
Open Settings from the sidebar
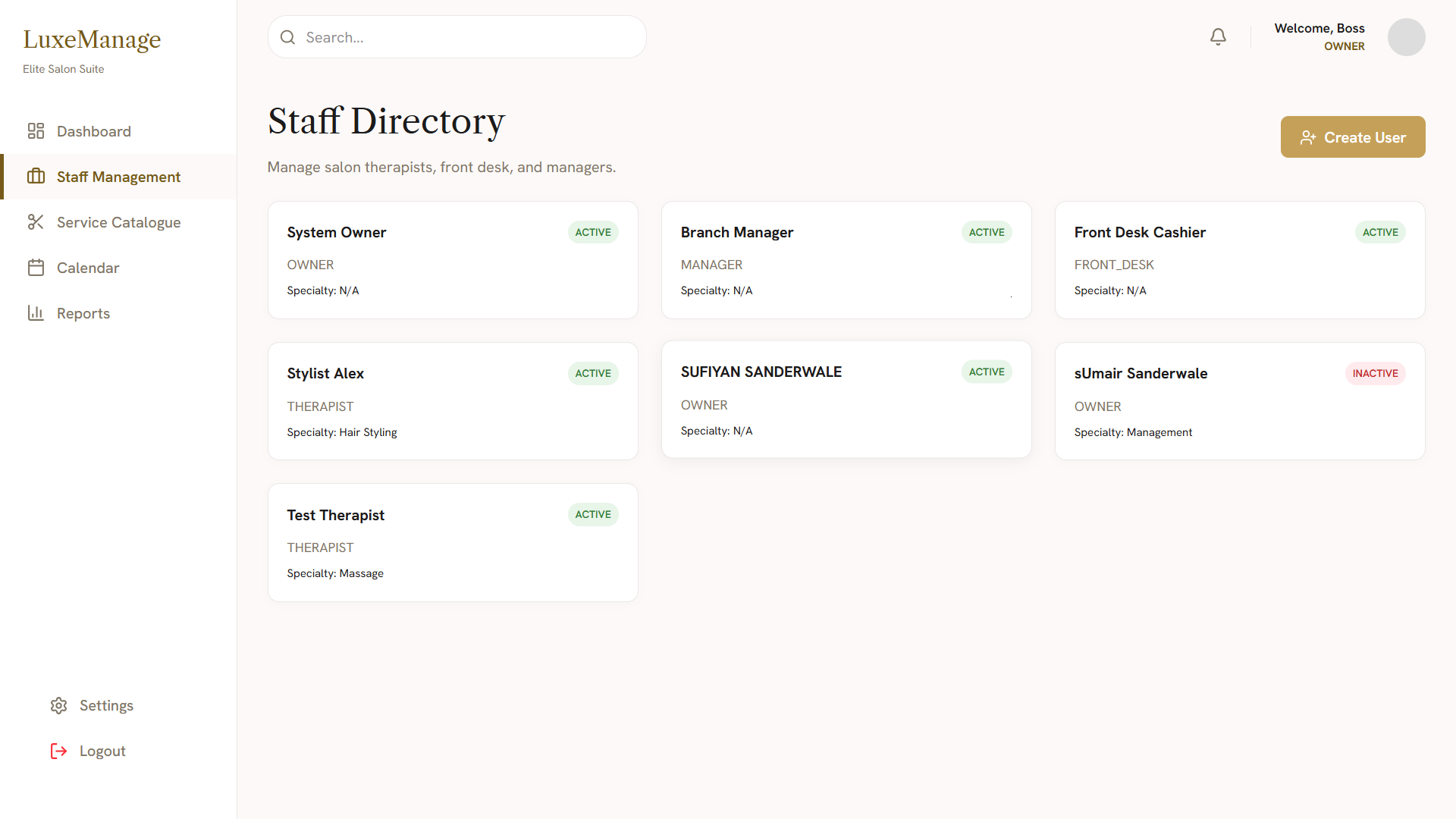pyautogui.click(x=106, y=706)
